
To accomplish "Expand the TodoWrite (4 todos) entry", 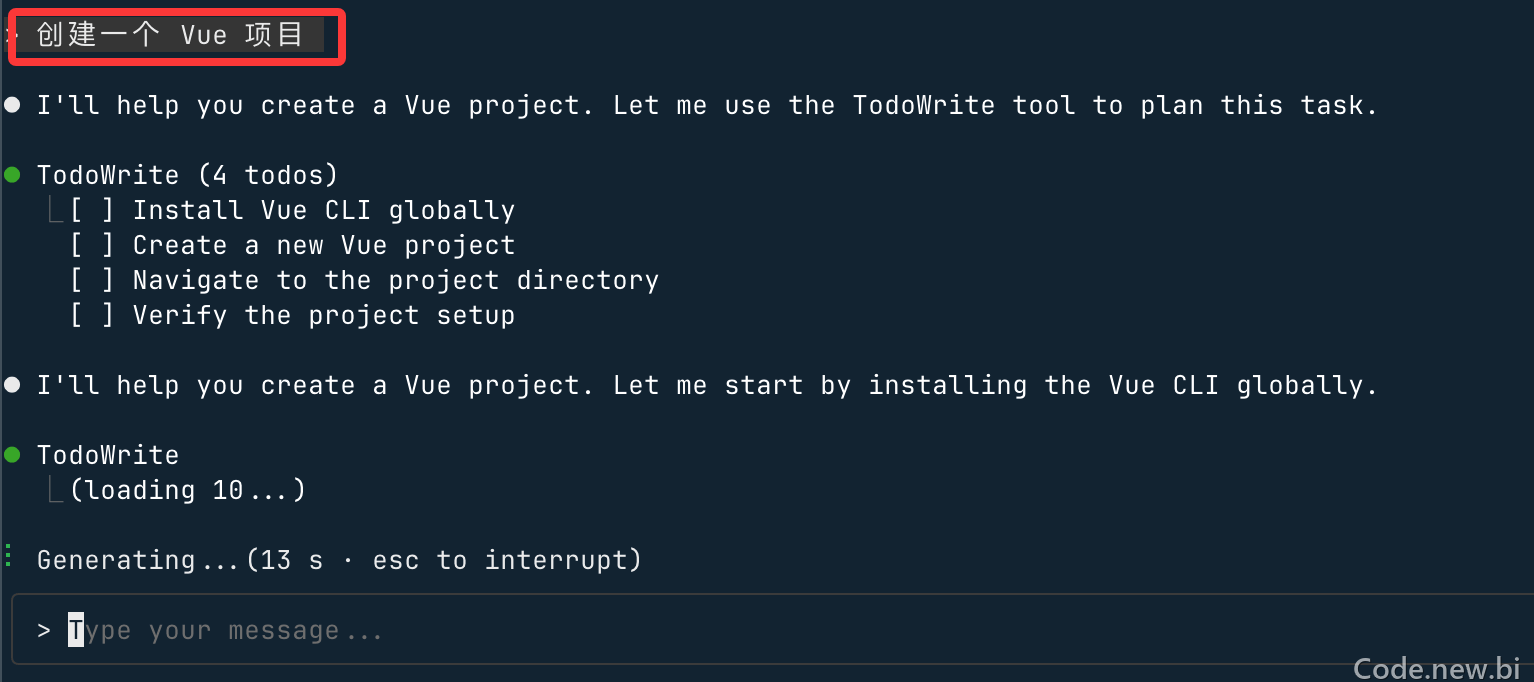I will [x=188, y=175].
